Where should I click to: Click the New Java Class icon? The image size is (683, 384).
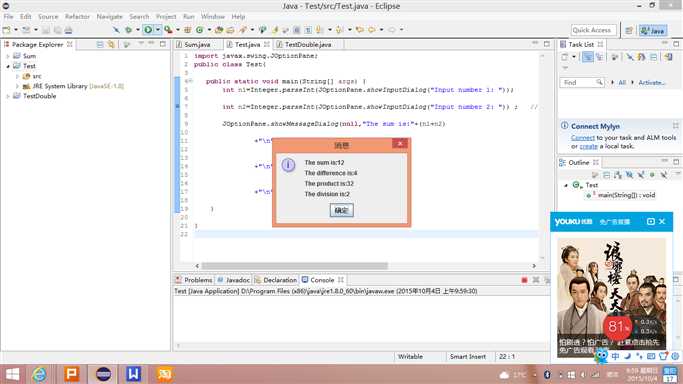point(199,30)
